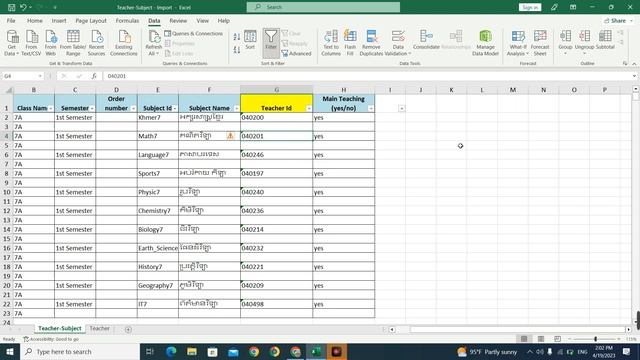Open Class Name filter dropdown
Screen dimensions: 640x360
50,108
